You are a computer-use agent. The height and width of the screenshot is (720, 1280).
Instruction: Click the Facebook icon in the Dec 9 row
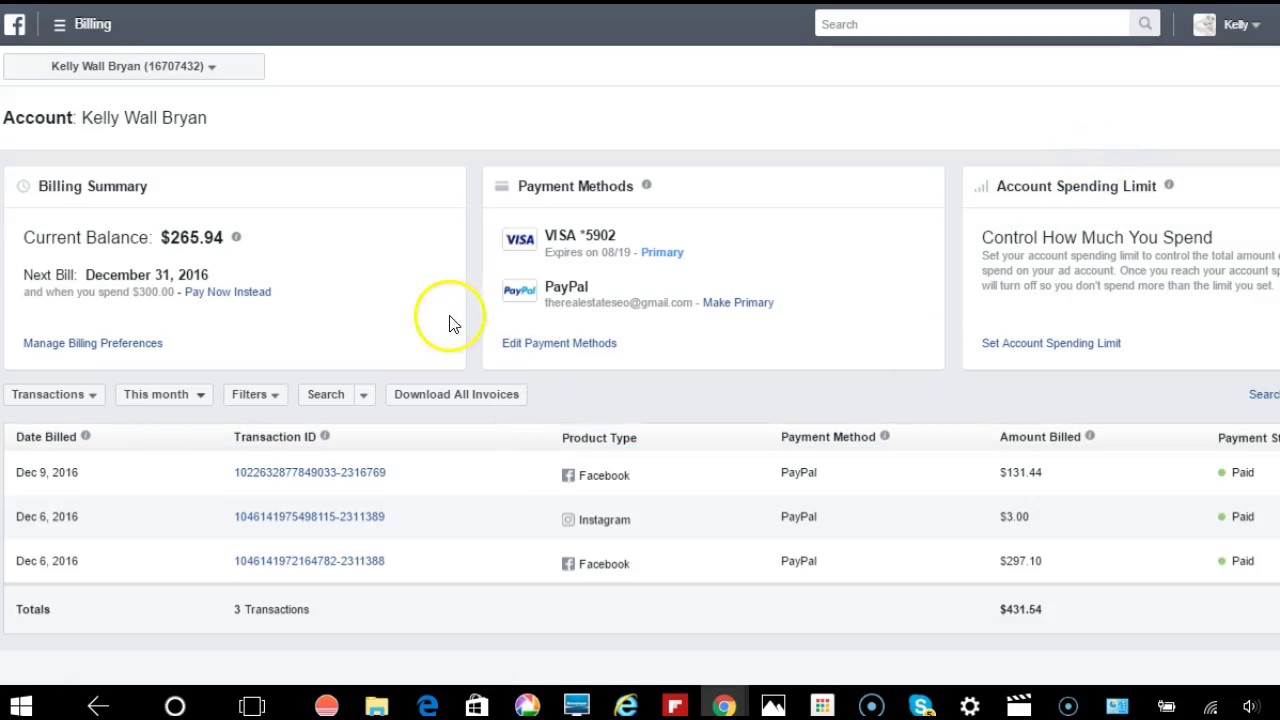click(x=568, y=475)
